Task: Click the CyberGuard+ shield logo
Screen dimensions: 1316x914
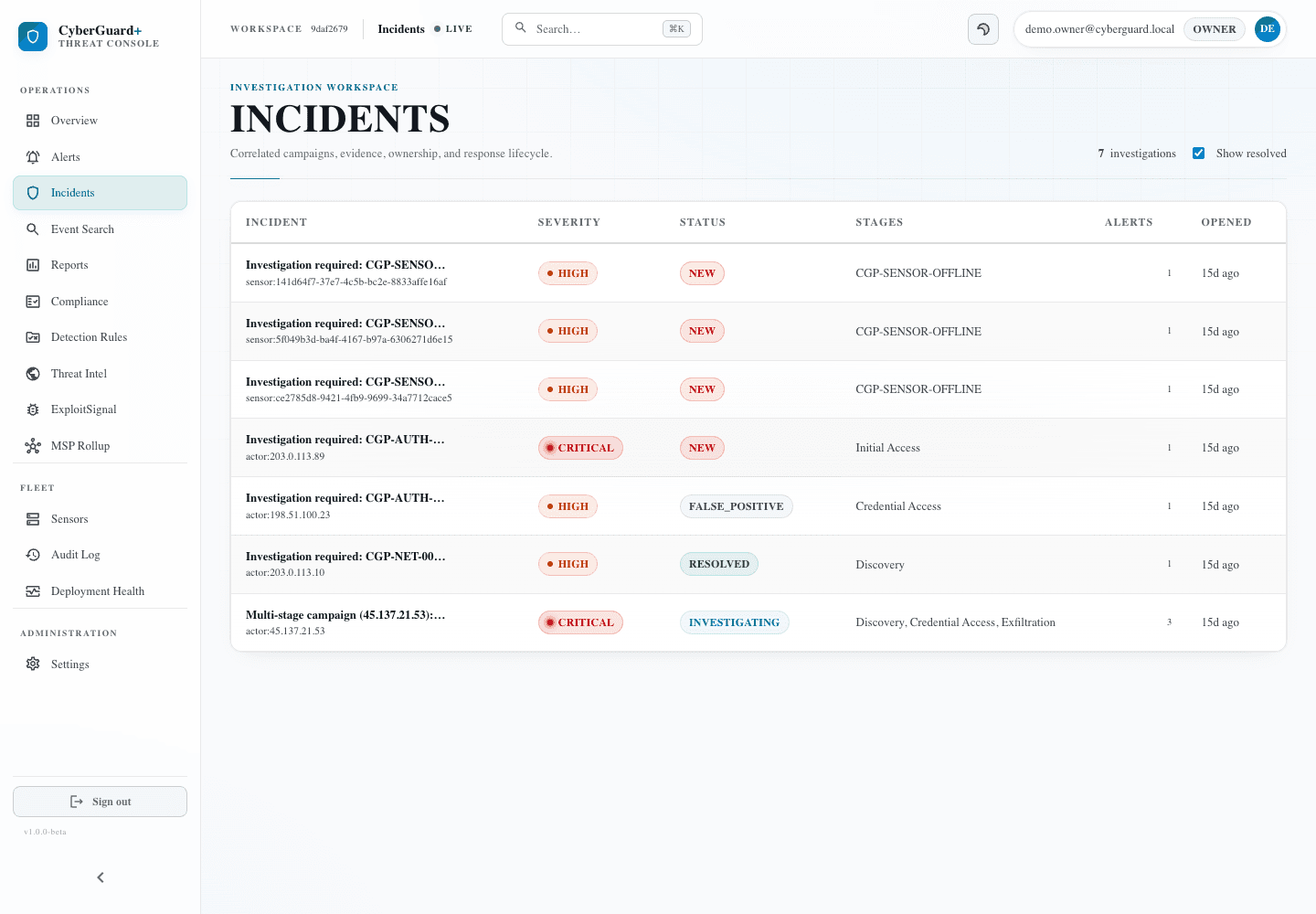Action: (x=33, y=37)
